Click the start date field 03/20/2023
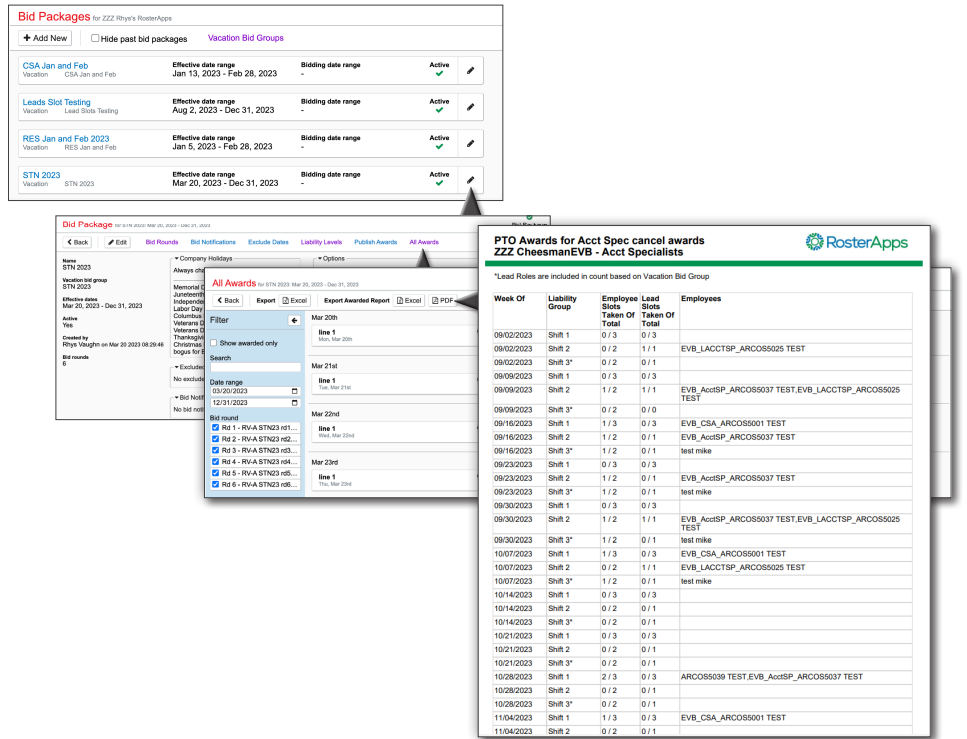The height and width of the screenshot is (739, 967). coord(255,391)
